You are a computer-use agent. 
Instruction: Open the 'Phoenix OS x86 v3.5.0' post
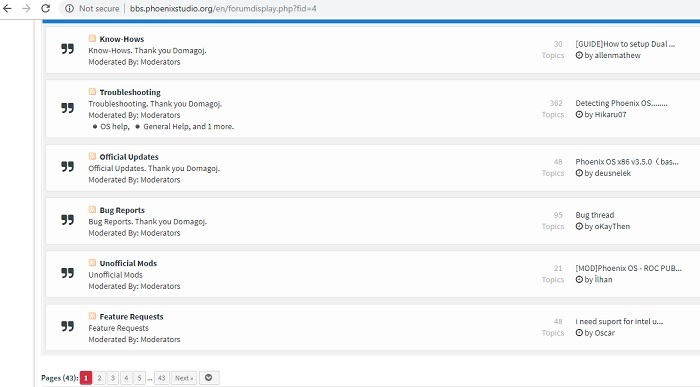coord(627,162)
